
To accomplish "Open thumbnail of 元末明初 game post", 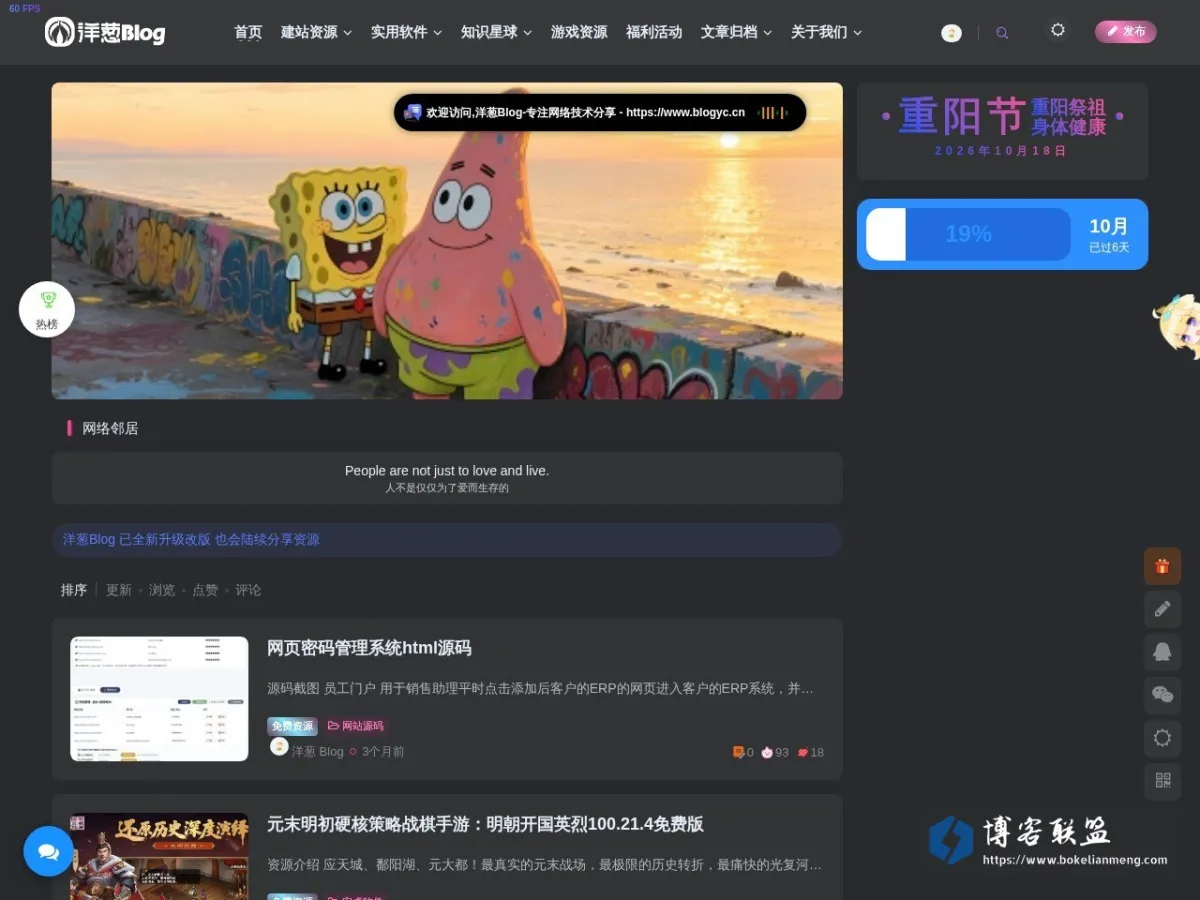I will (x=159, y=856).
